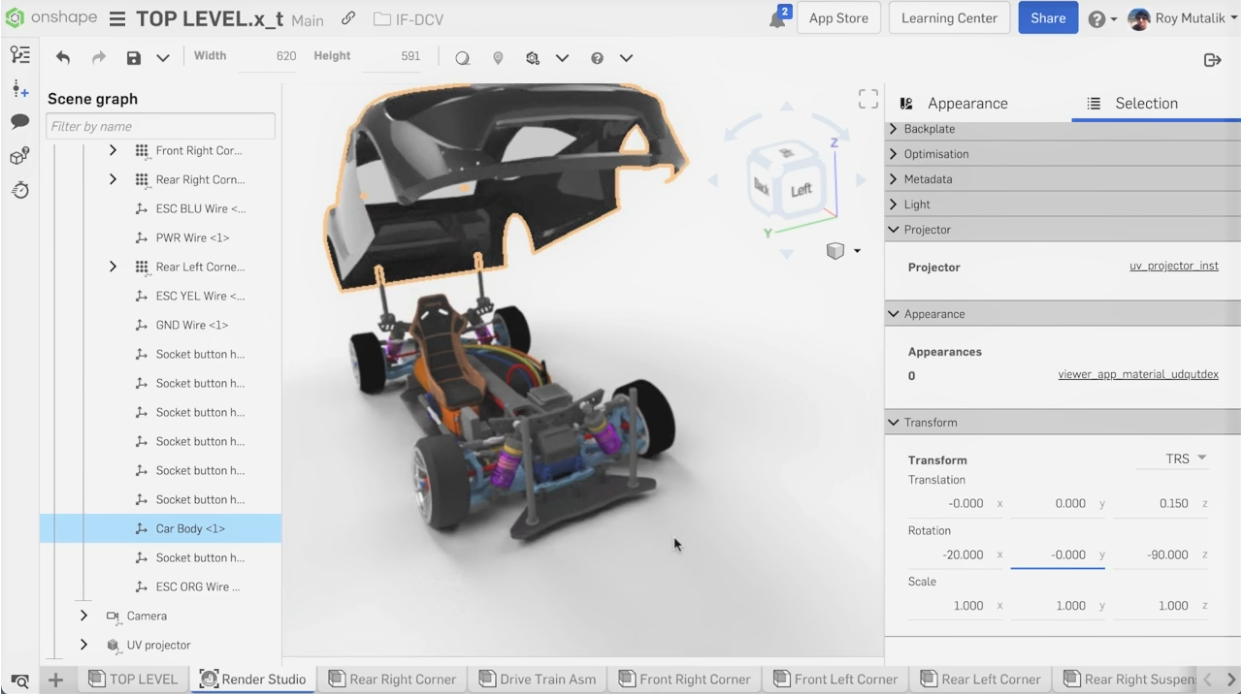1241x694 pixels.
Task: Expand the Front Right Corner node
Action: click(x=113, y=151)
